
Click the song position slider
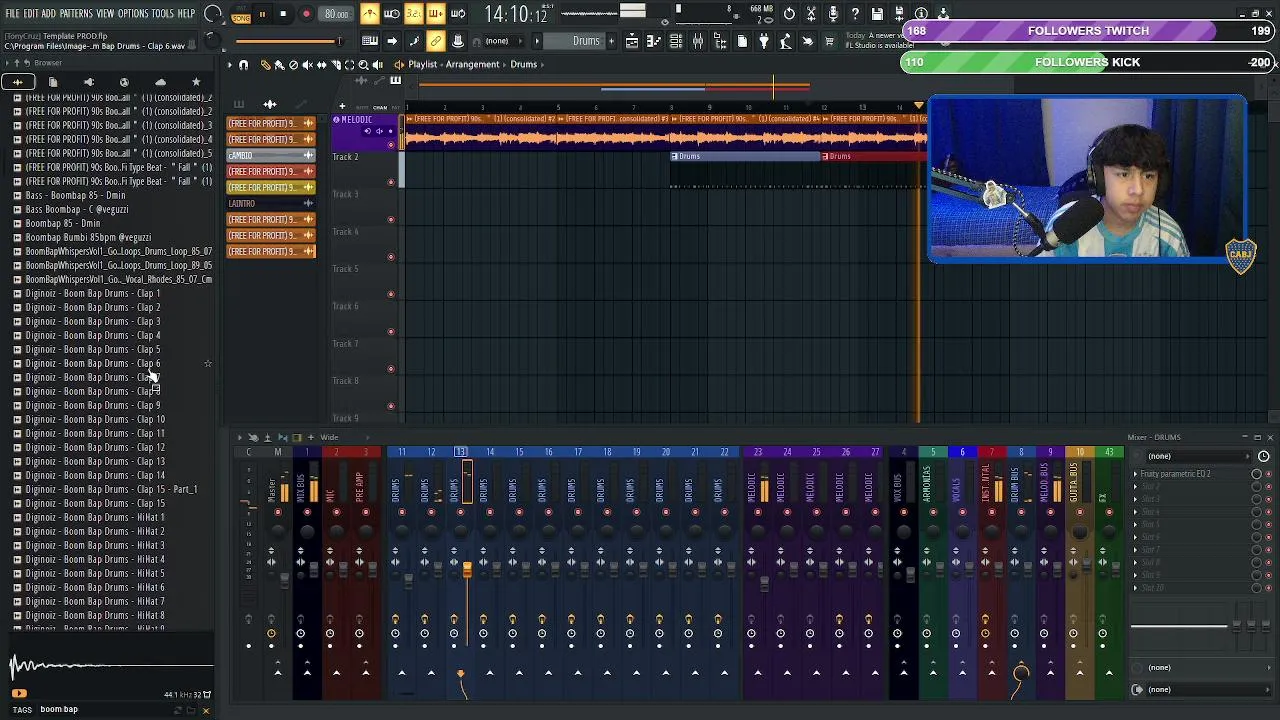[288, 41]
